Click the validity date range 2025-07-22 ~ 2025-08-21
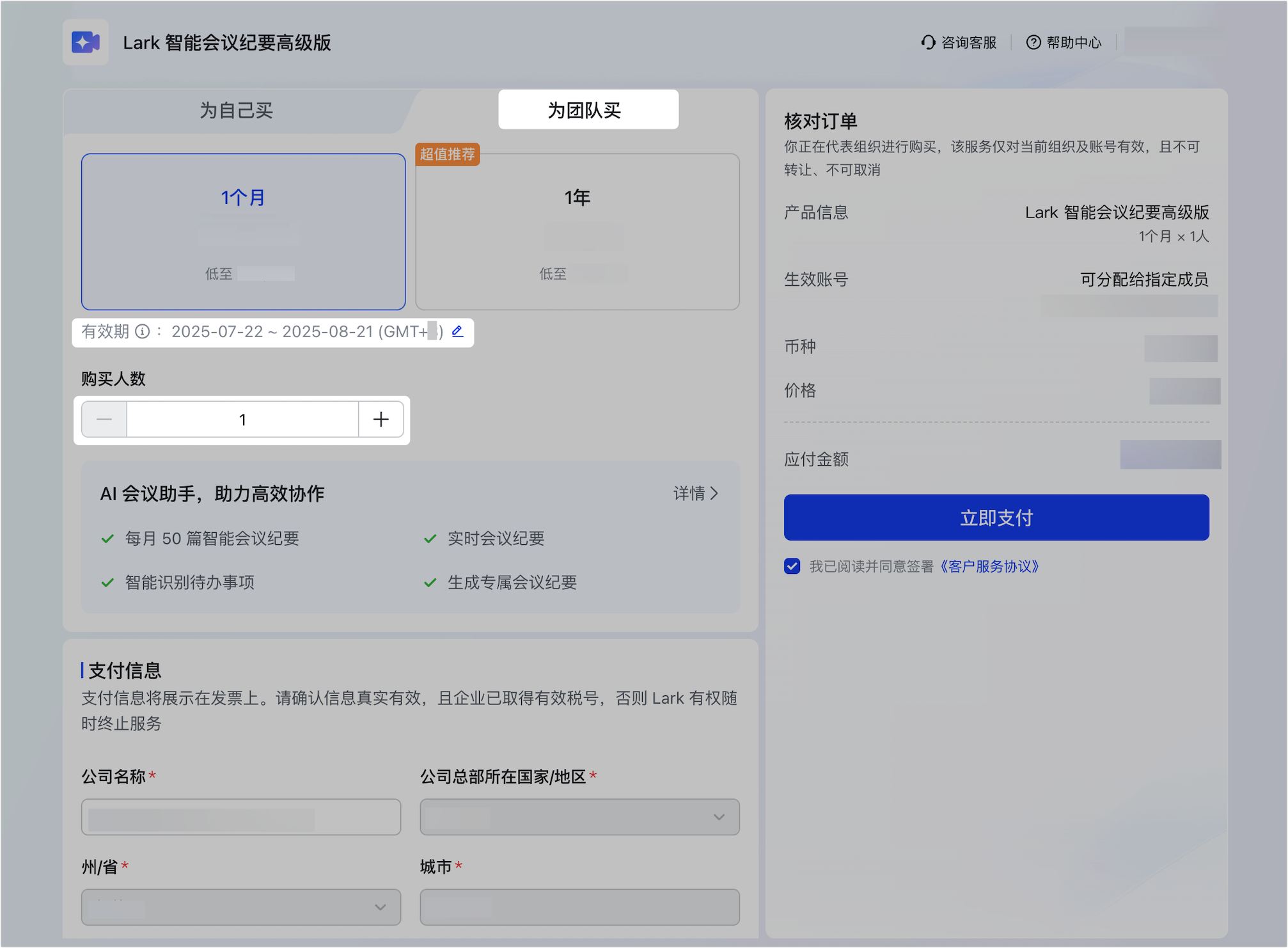The image size is (1288, 948). click(x=272, y=331)
